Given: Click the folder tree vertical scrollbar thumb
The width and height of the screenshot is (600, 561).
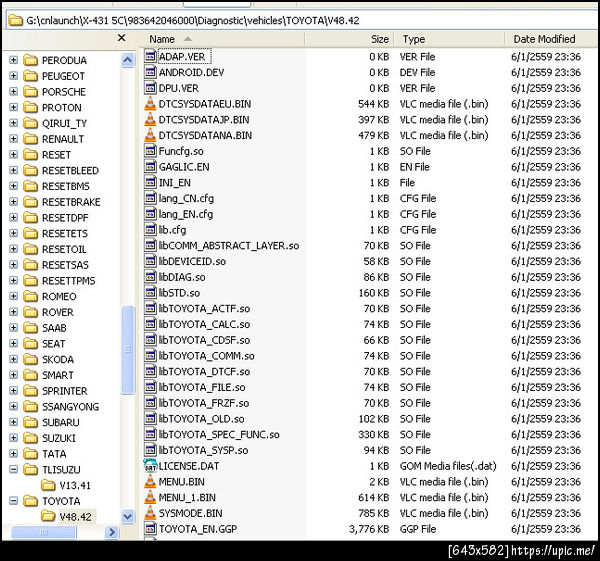Looking at the screenshot, I should pos(127,349).
